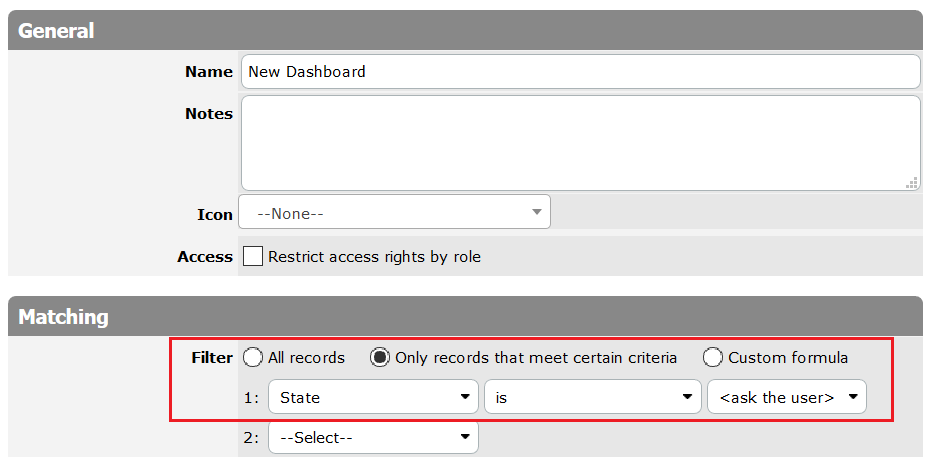
Task: Click the Access label
Action: (x=205, y=257)
